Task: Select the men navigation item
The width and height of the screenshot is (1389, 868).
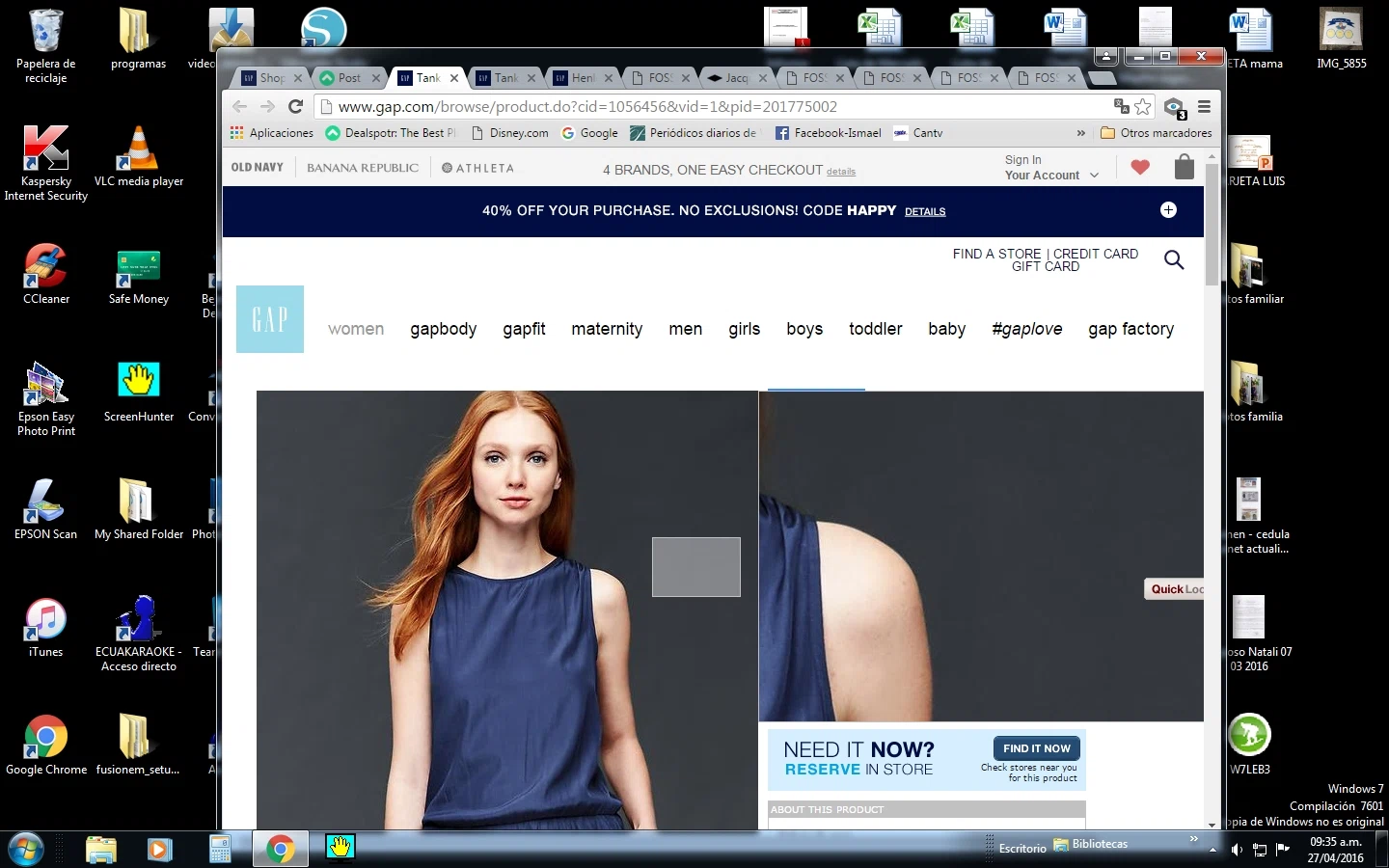Action: 685,329
